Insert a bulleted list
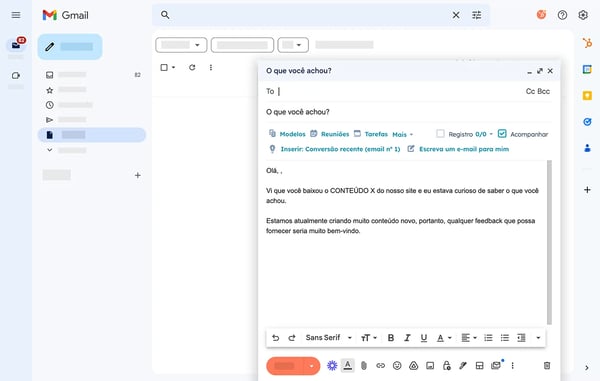This screenshot has width=600, height=381. pos(505,338)
